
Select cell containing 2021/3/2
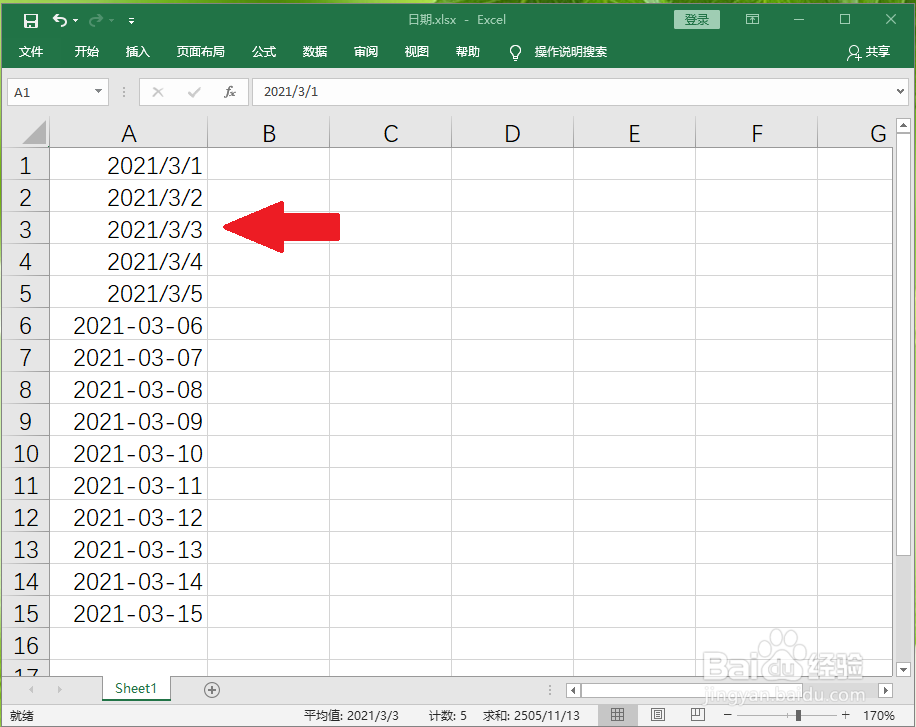129,198
